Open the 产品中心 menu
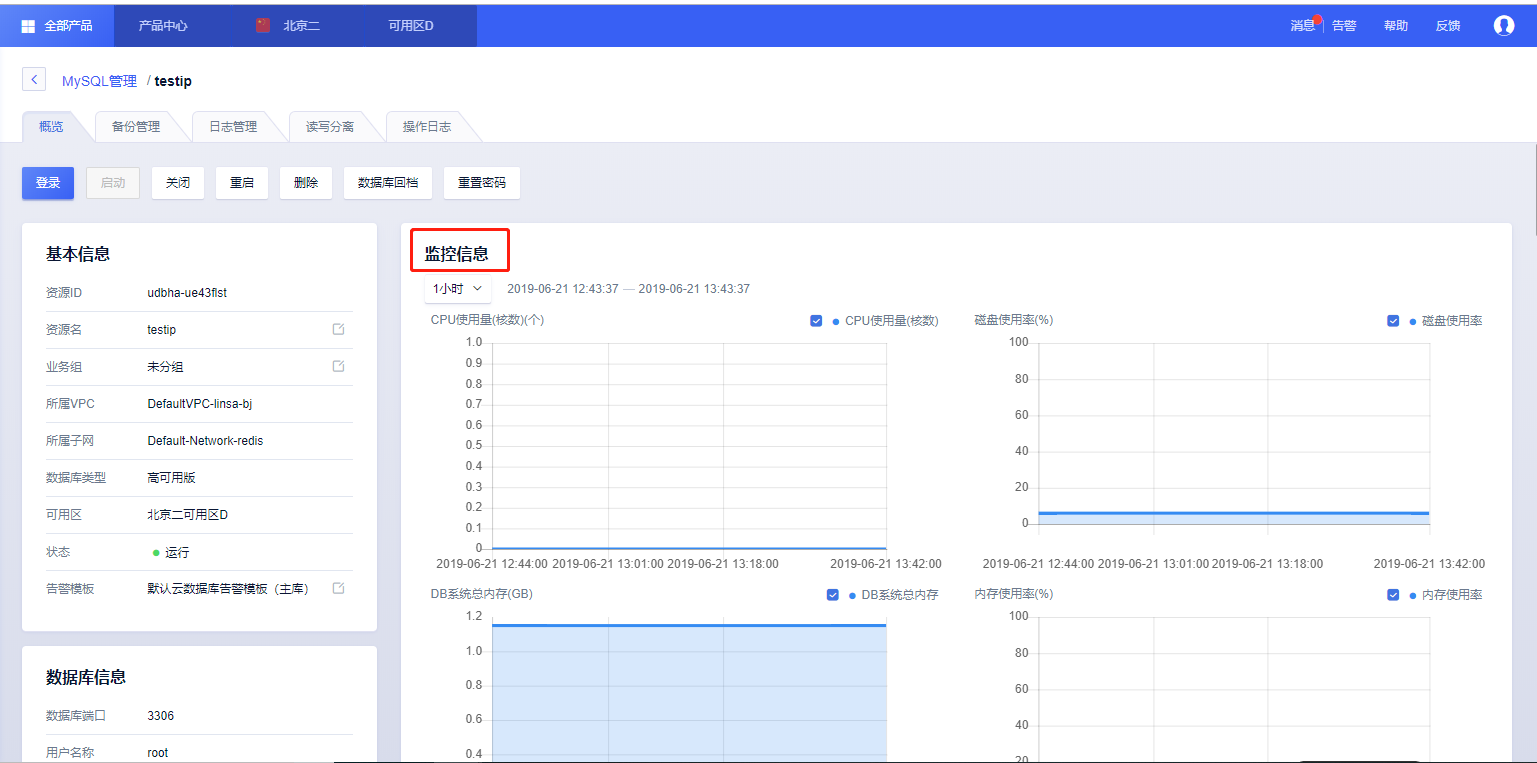The height and width of the screenshot is (763, 1537). (163, 25)
